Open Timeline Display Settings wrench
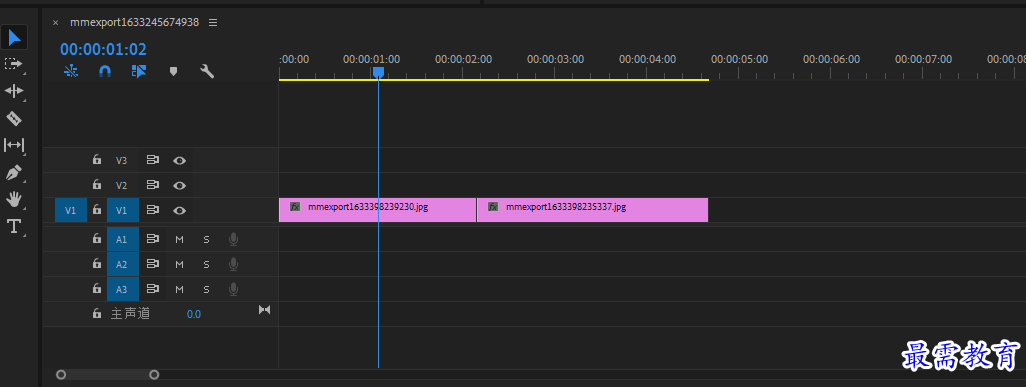 (207, 71)
